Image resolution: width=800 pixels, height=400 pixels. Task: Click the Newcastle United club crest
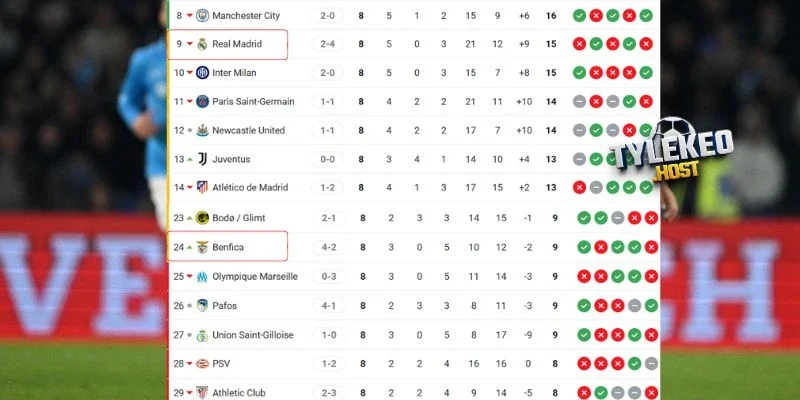click(202, 130)
